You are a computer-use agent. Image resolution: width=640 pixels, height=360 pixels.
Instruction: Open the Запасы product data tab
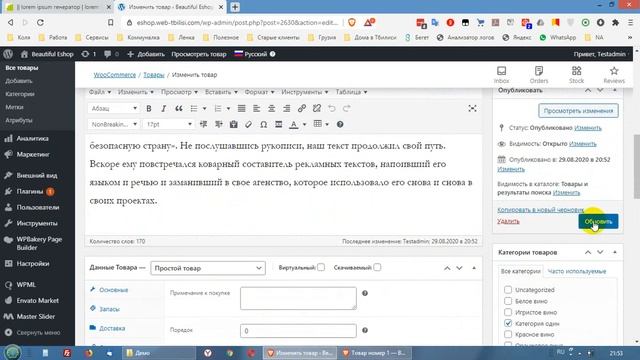pyautogui.click(x=109, y=309)
